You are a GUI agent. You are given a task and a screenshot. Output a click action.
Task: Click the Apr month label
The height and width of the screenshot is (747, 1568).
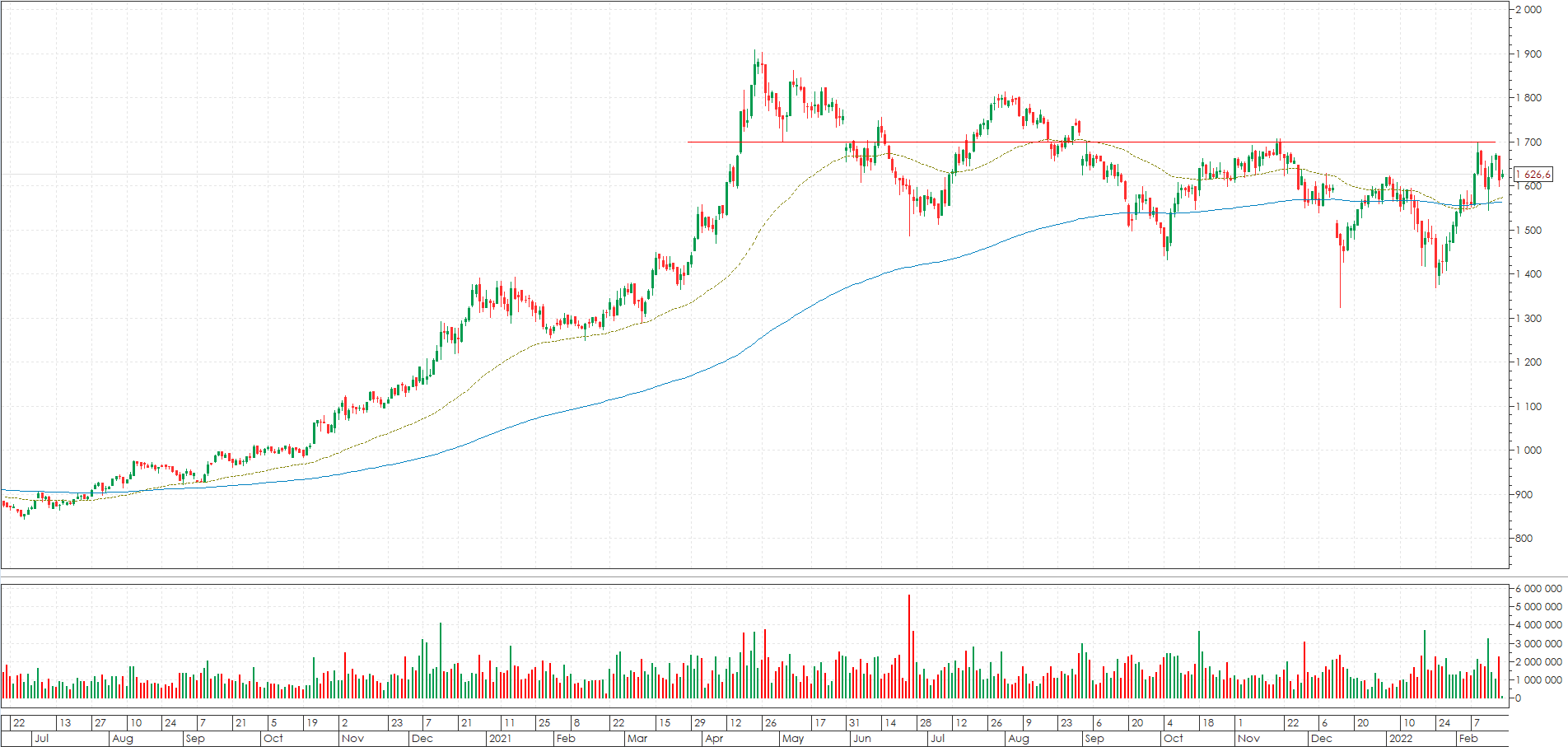(714, 739)
